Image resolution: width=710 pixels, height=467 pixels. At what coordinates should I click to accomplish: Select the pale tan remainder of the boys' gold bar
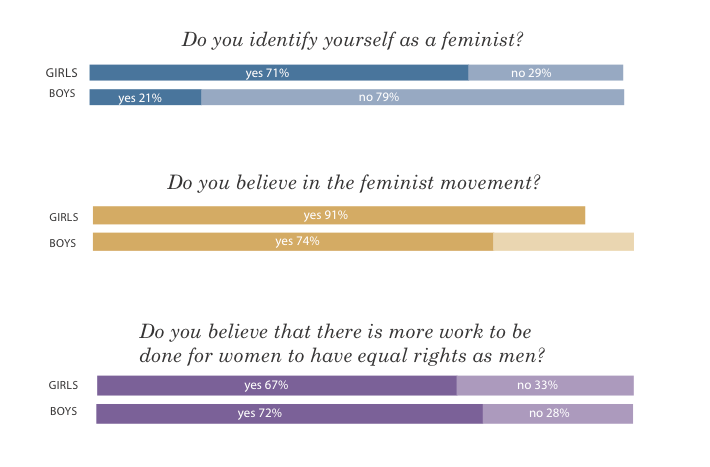[563, 242]
